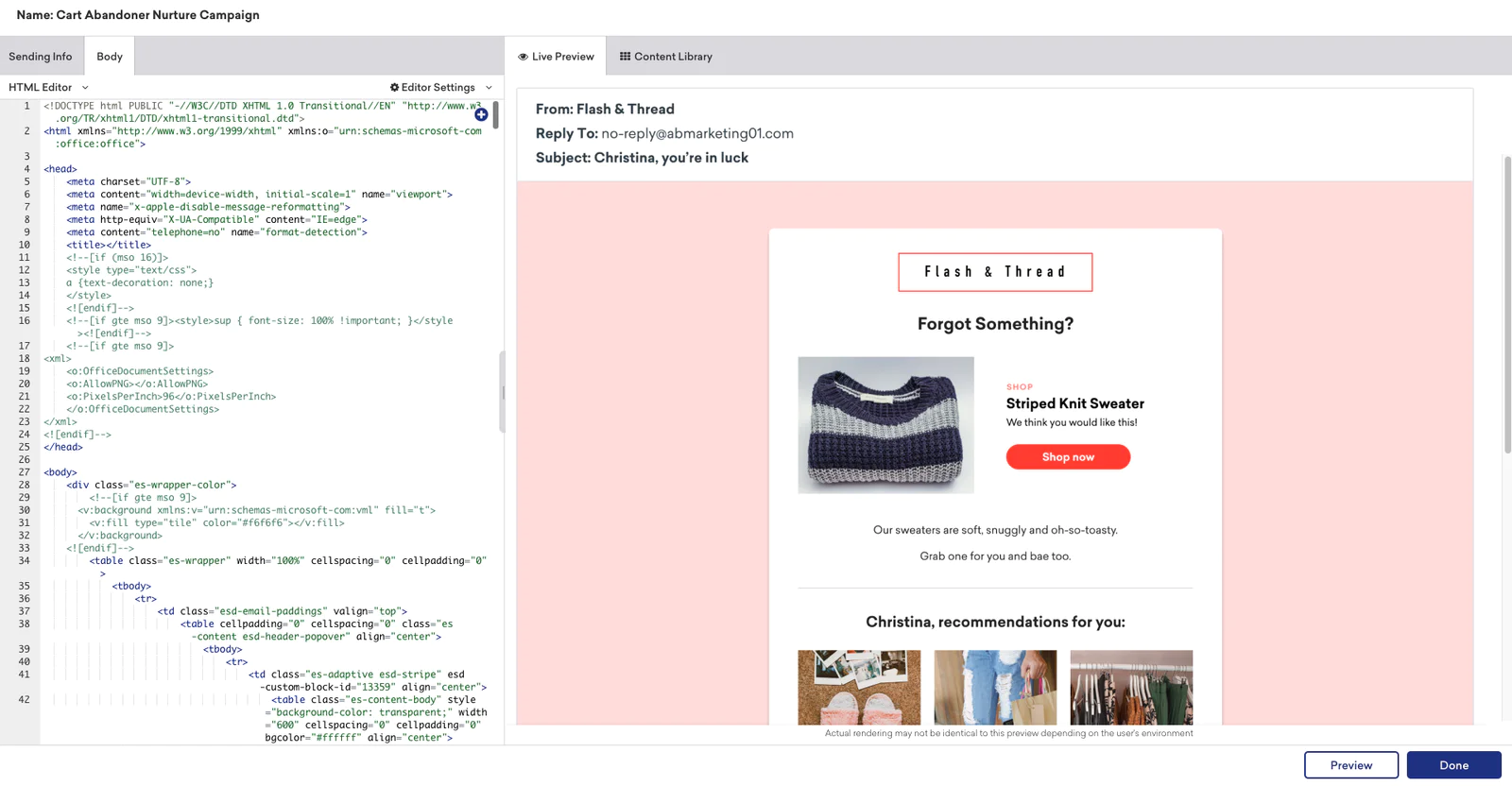The height and width of the screenshot is (786, 1512).
Task: Click the preview pane vertical scrollbar
Action: point(1507,304)
